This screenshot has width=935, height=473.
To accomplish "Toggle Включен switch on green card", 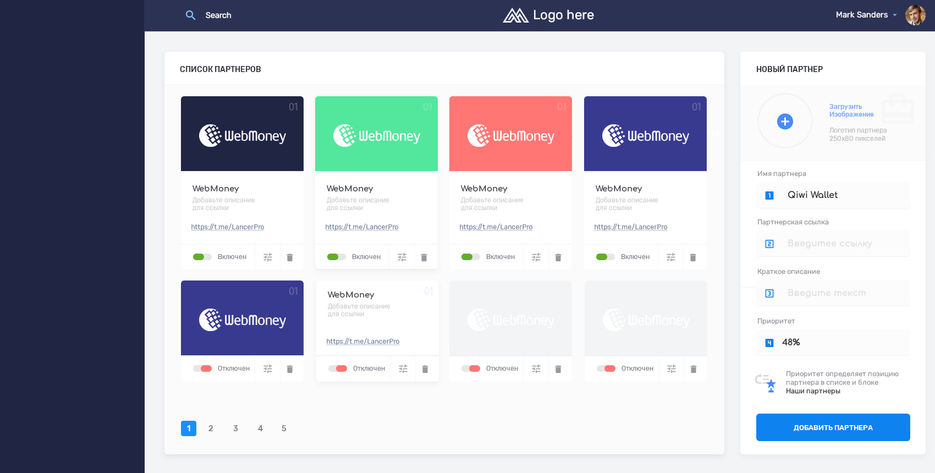I will tap(336, 257).
